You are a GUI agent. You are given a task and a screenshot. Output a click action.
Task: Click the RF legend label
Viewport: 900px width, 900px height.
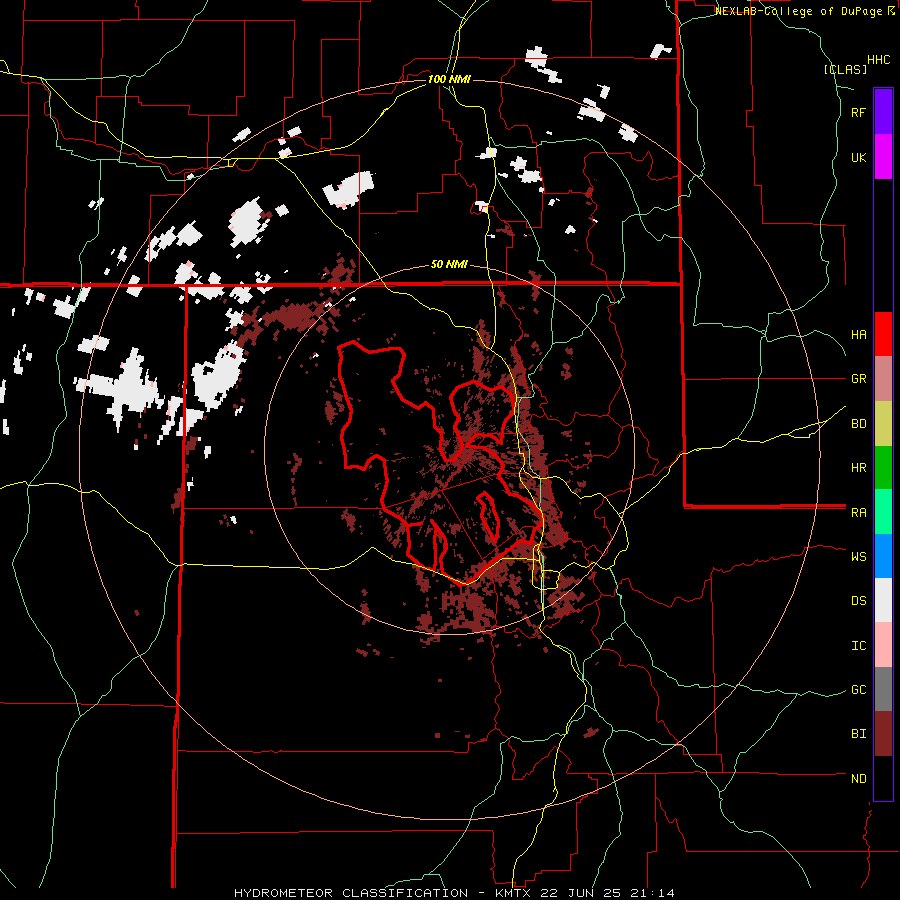point(858,112)
